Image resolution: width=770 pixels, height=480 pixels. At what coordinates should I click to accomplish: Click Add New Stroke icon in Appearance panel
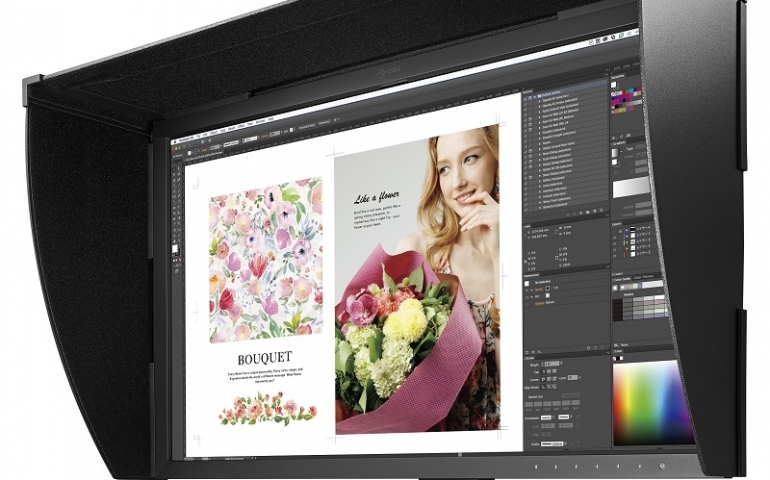tap(527, 352)
